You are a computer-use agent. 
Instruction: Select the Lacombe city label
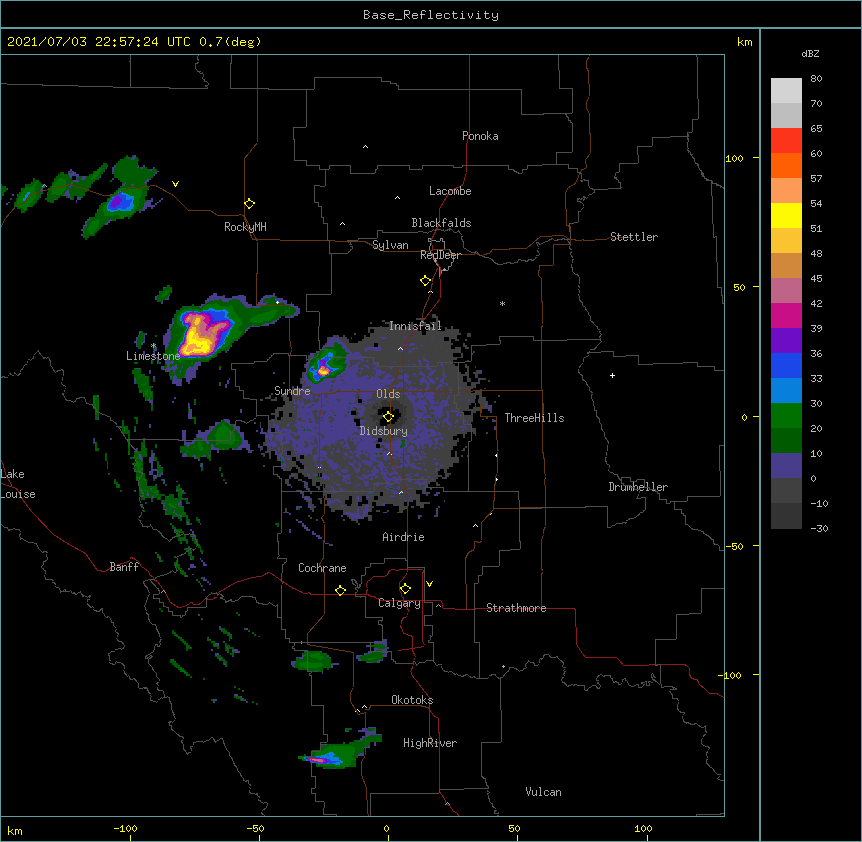450,191
